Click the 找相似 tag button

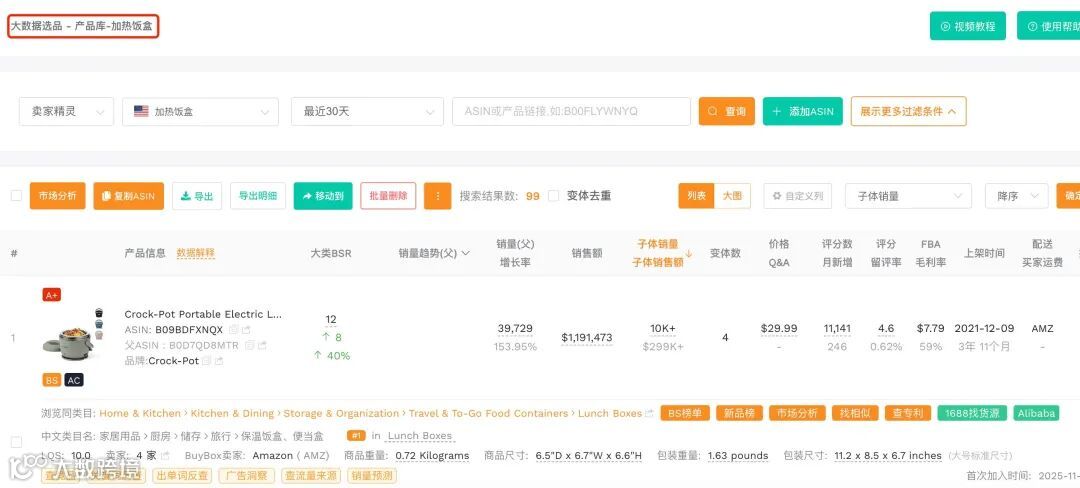[x=855, y=414]
